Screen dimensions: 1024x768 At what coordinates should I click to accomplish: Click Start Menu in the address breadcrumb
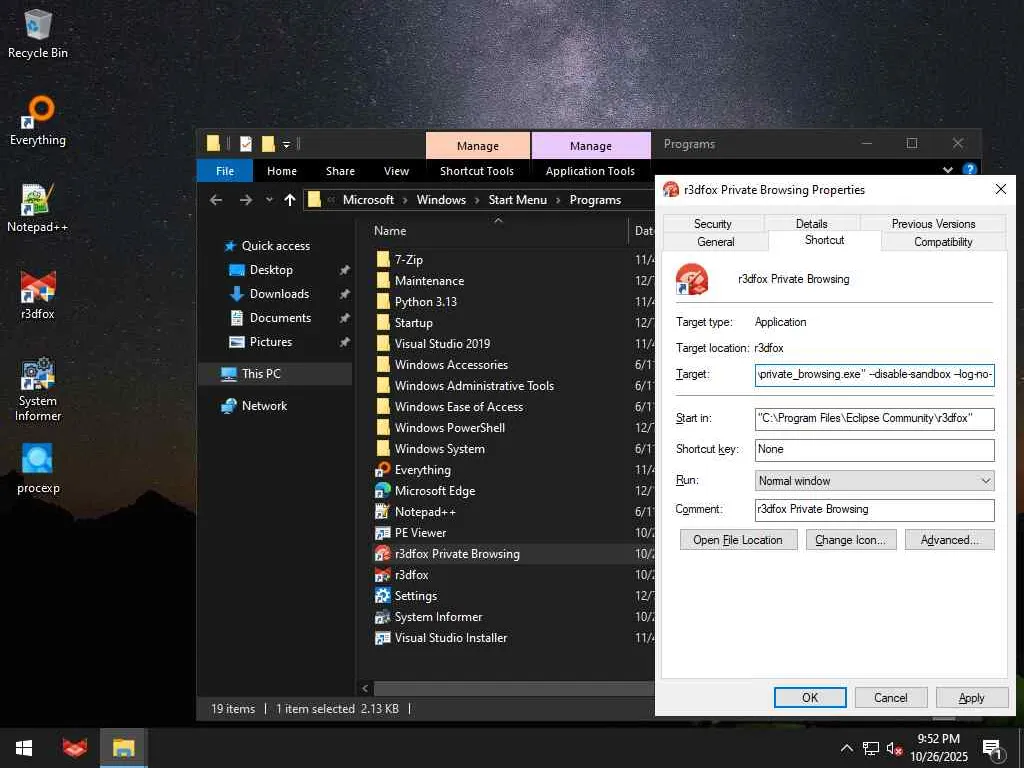pos(517,200)
